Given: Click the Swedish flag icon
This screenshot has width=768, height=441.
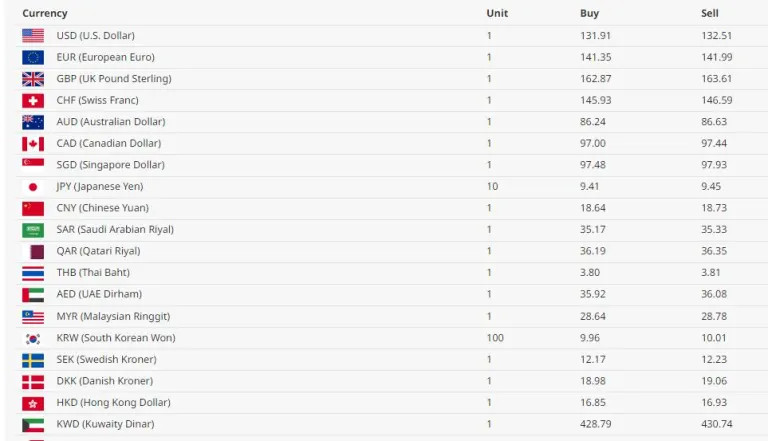Looking at the screenshot, I should 33,360.
